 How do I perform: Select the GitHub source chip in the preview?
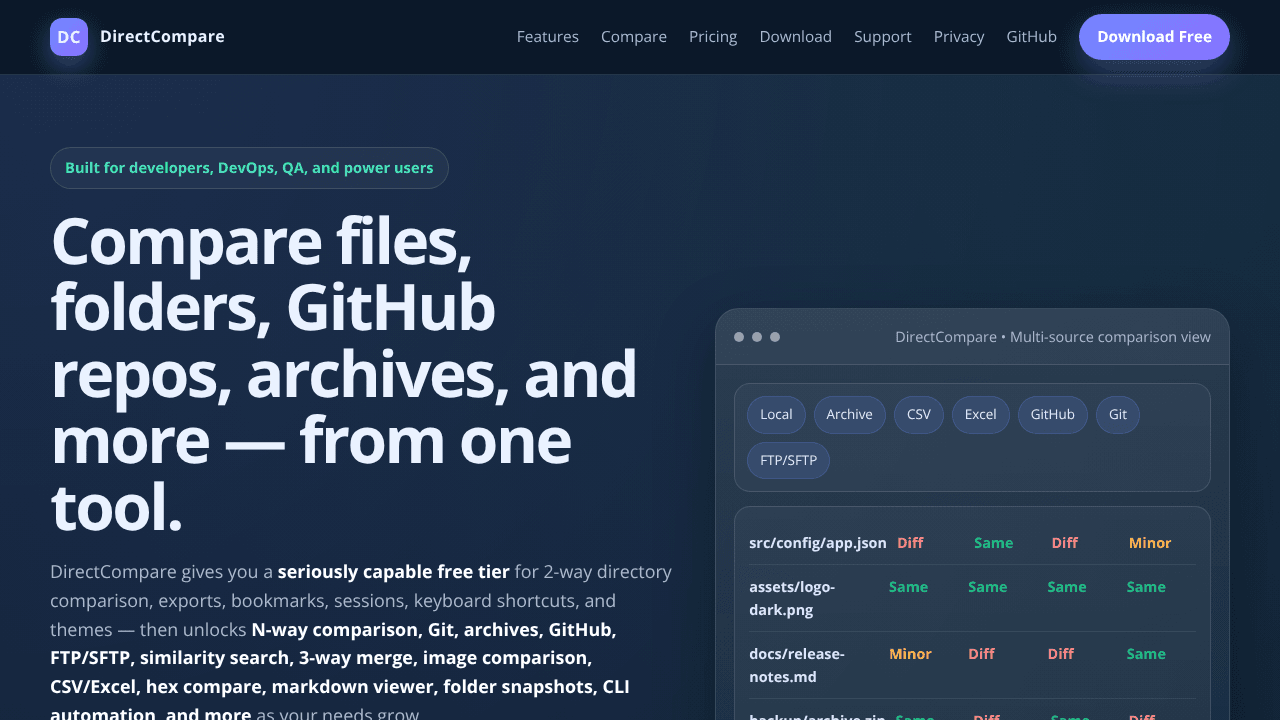[1053, 415]
